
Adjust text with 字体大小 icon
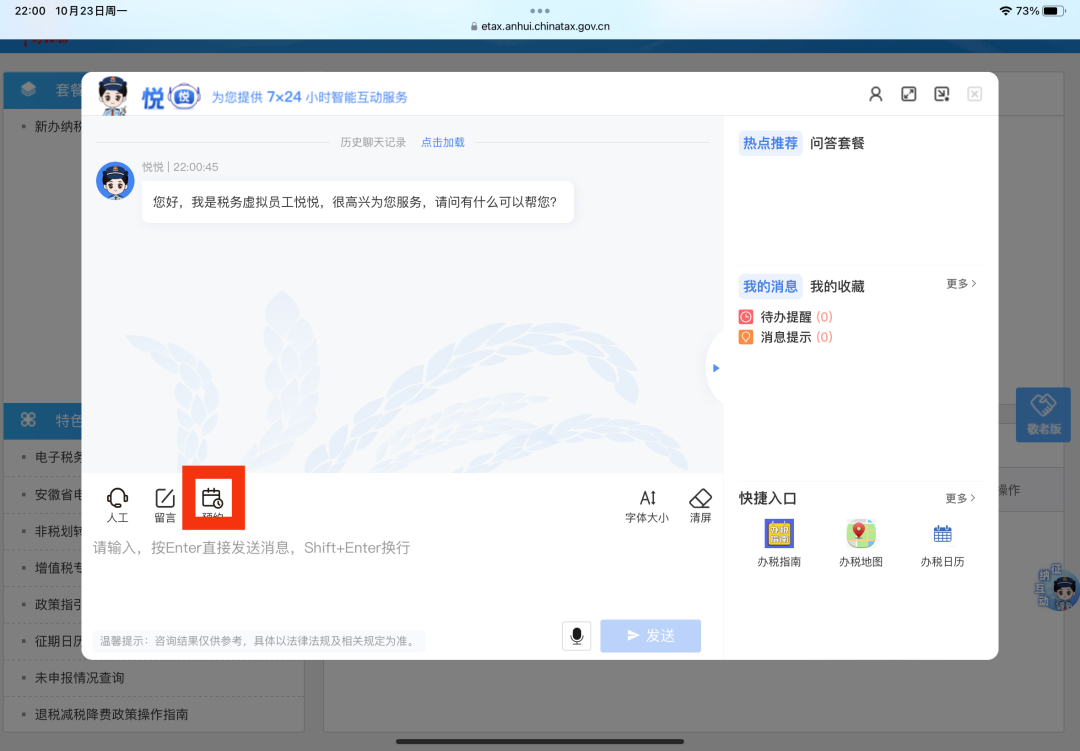pos(647,498)
